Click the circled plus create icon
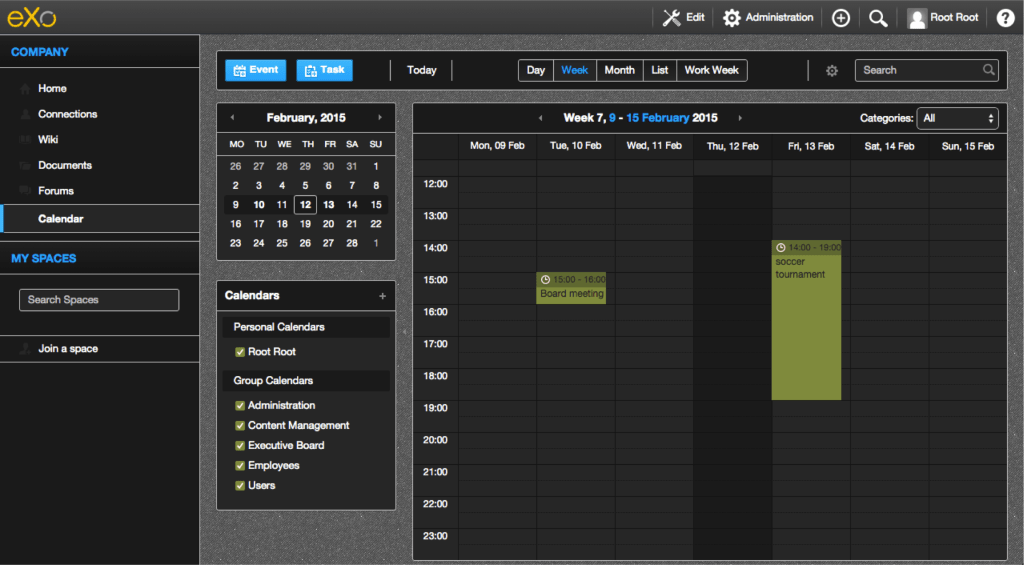The width and height of the screenshot is (1024, 565). (x=841, y=18)
